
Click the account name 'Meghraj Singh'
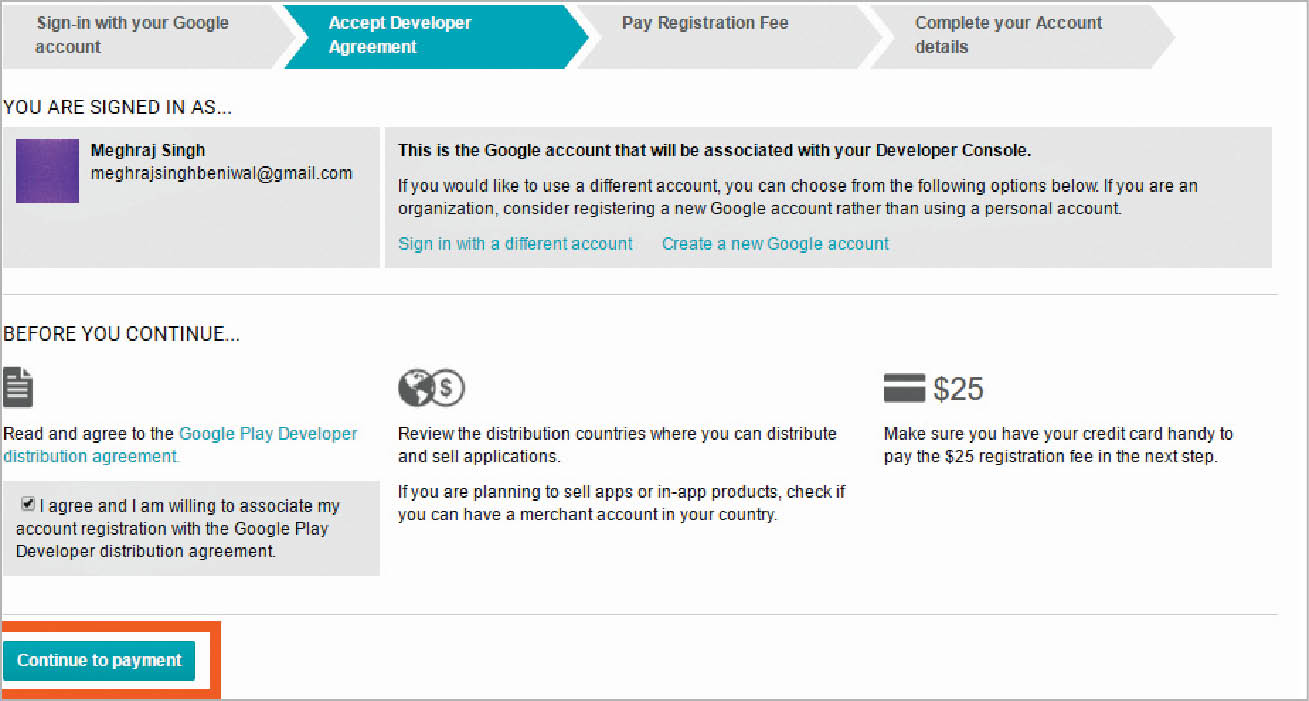click(x=148, y=150)
